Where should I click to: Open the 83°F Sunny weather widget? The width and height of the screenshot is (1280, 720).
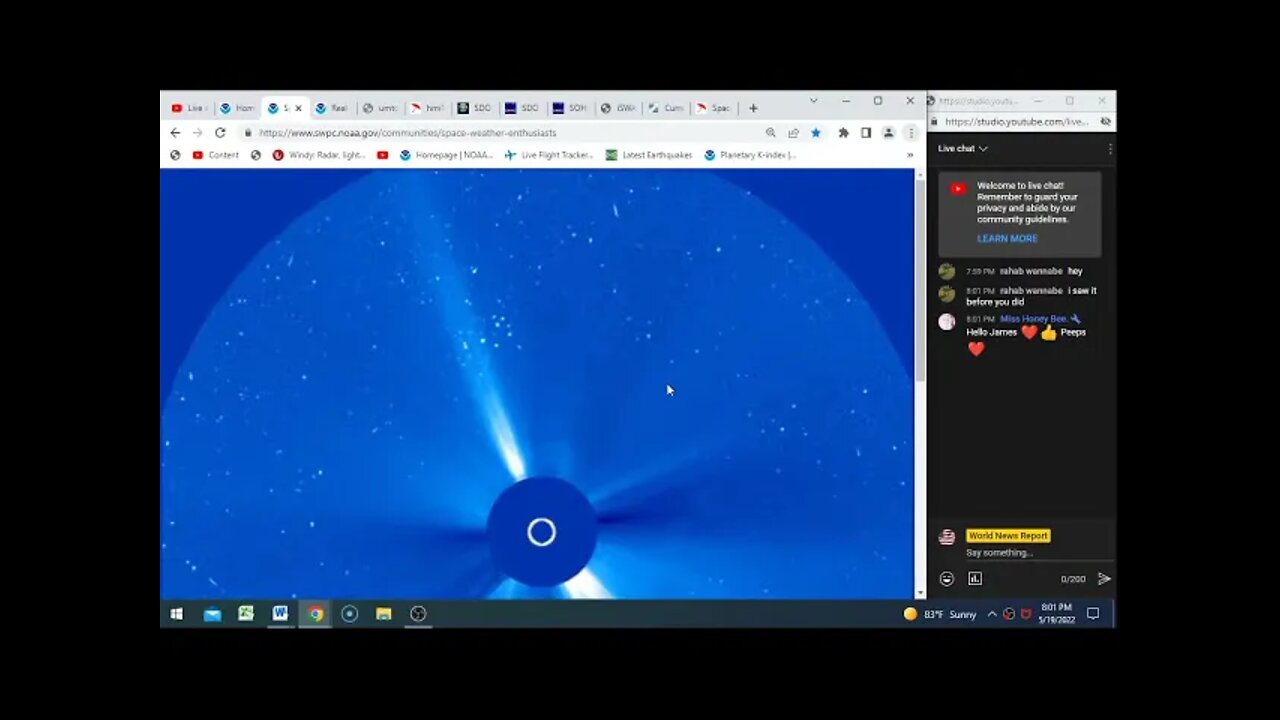click(x=939, y=614)
